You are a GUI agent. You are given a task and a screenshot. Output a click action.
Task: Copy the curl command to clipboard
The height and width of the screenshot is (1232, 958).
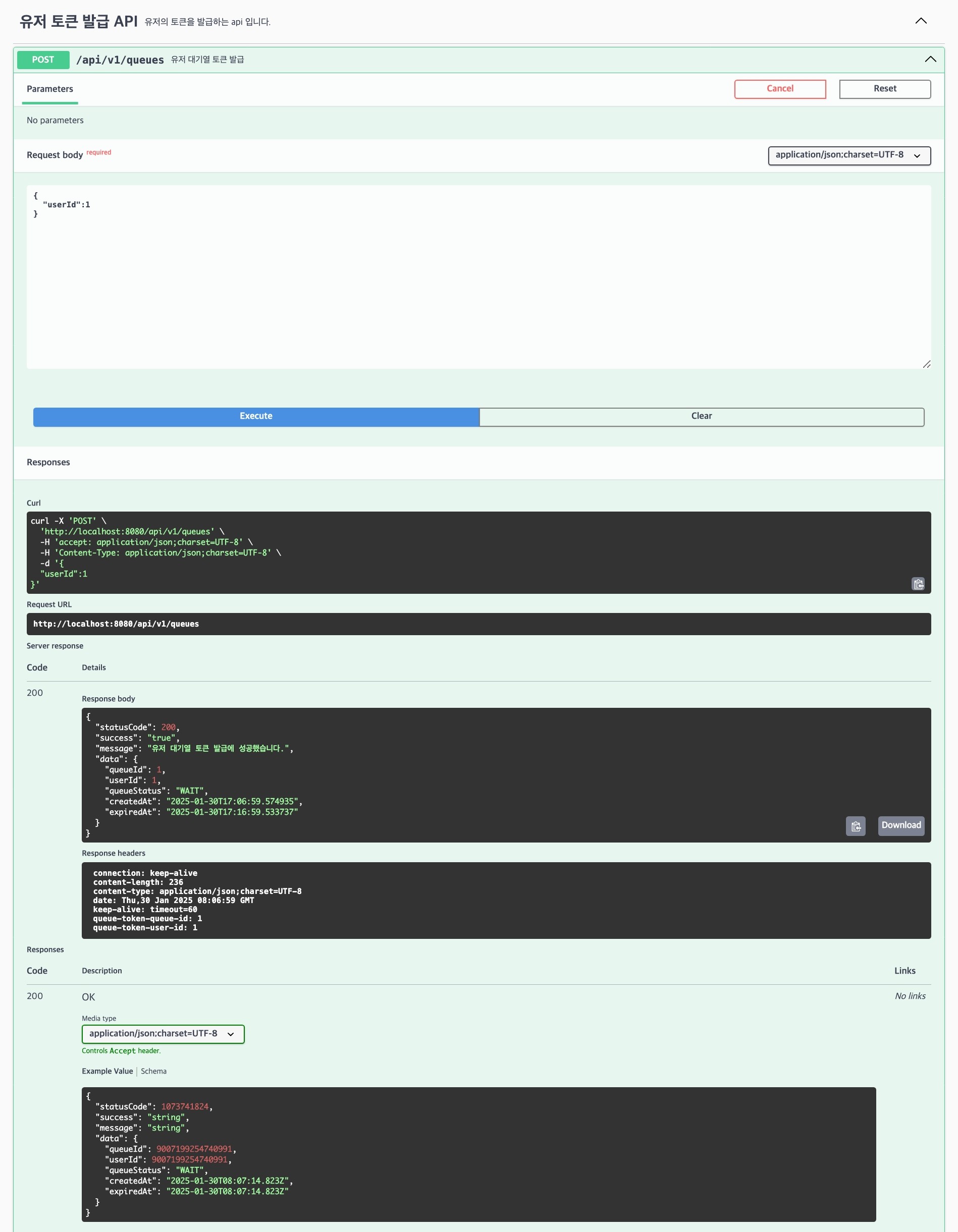click(918, 584)
